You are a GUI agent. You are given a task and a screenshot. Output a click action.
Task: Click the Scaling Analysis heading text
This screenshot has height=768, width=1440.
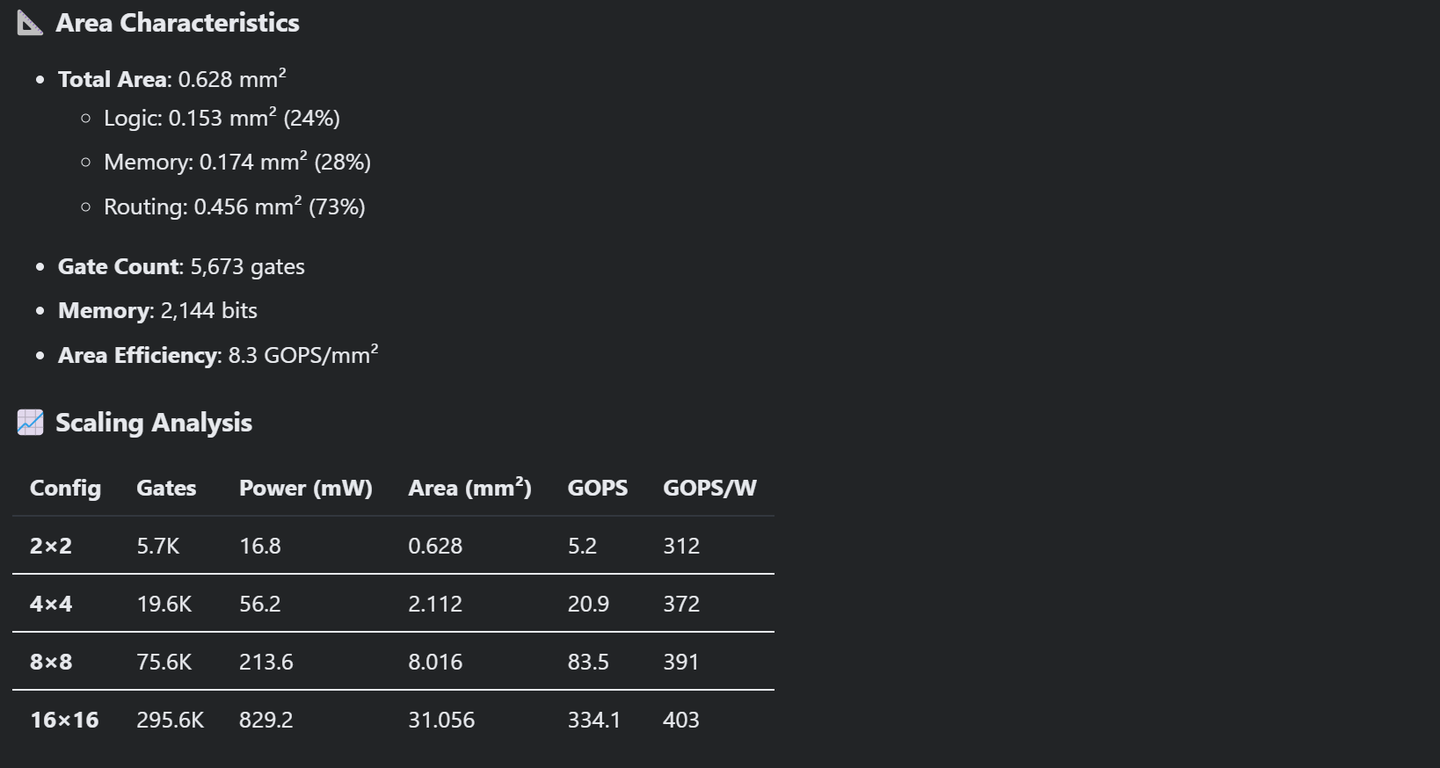click(x=153, y=423)
